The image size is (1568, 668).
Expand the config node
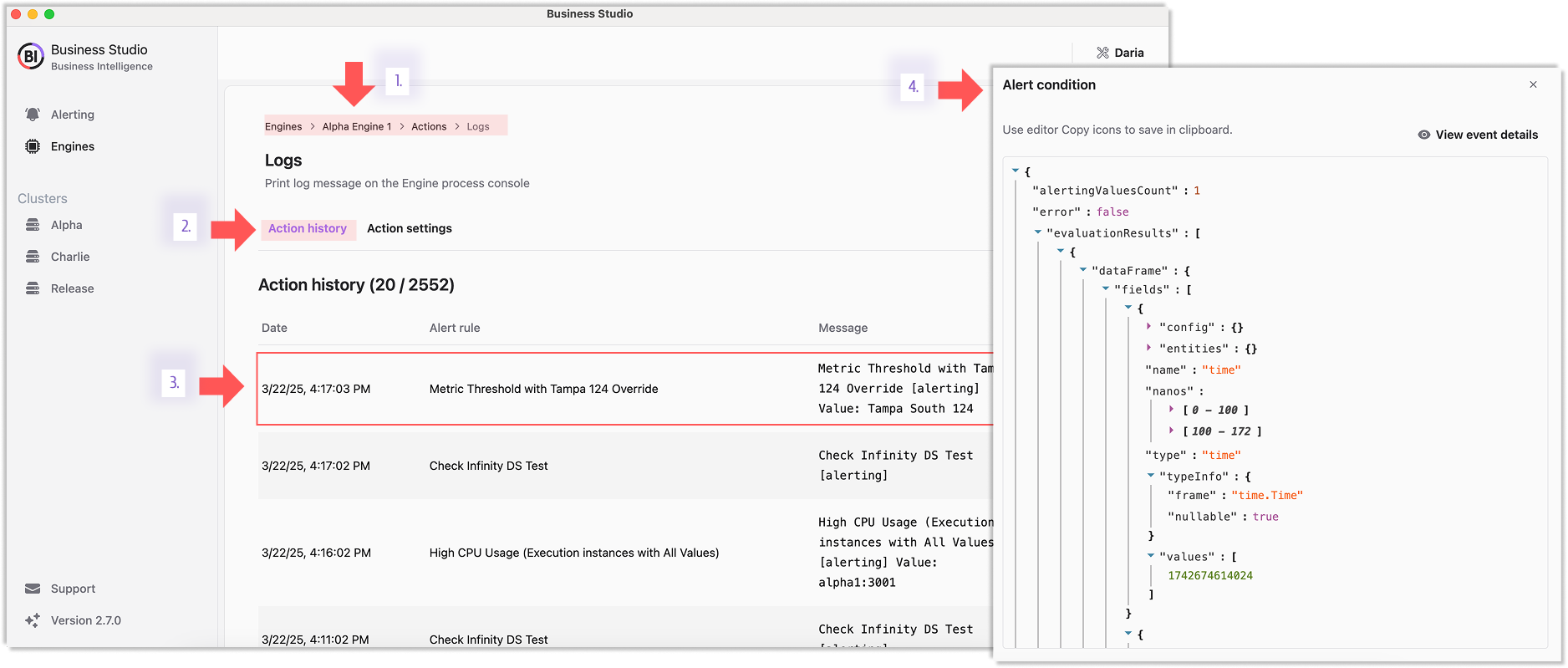1149,326
